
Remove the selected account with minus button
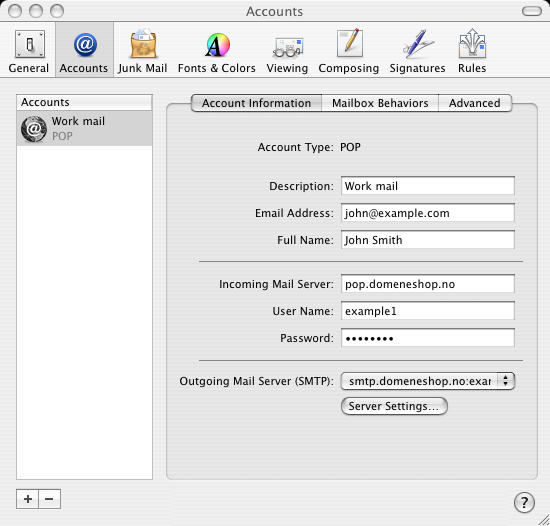49,499
